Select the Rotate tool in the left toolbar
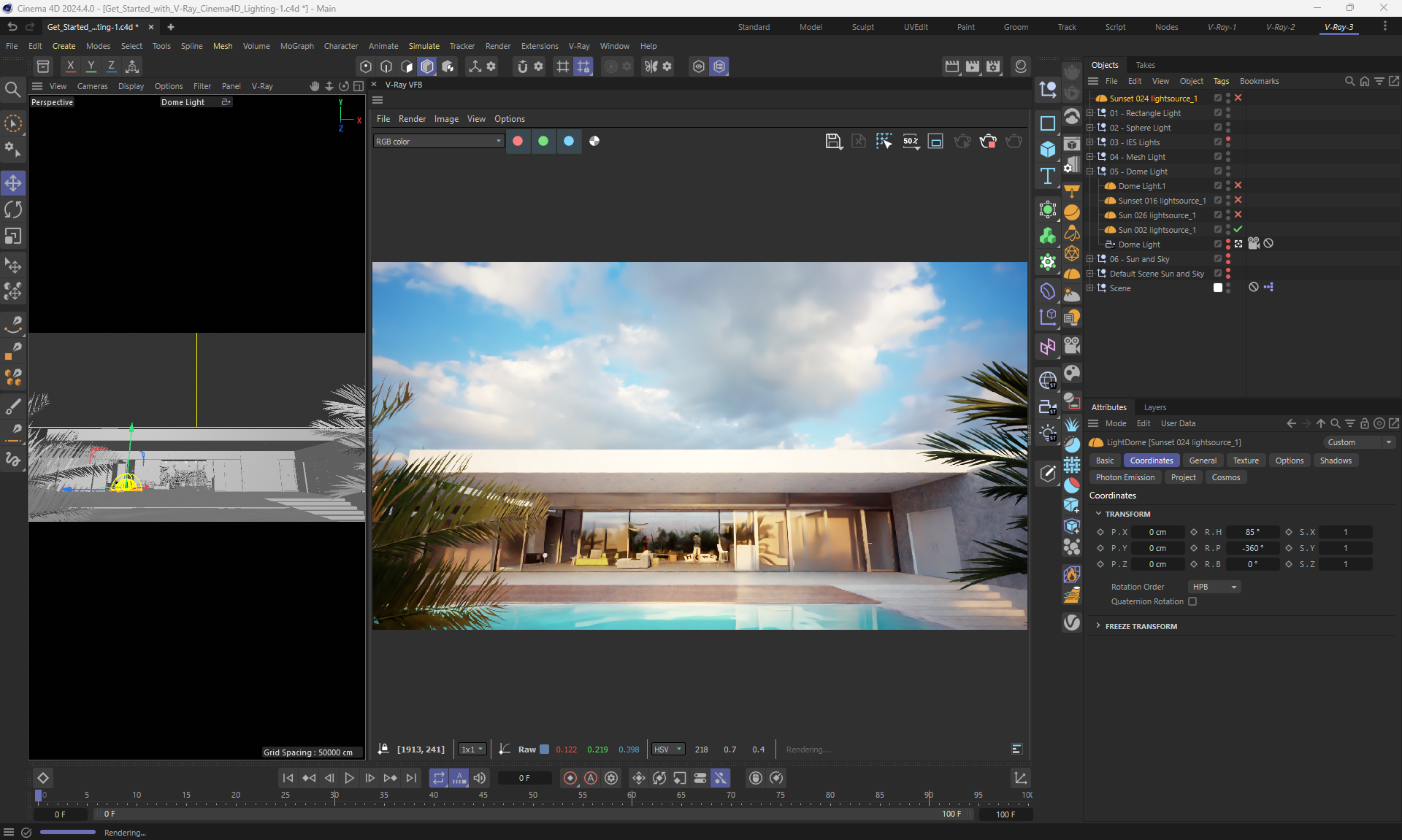The width and height of the screenshot is (1402, 840). pos(13,210)
